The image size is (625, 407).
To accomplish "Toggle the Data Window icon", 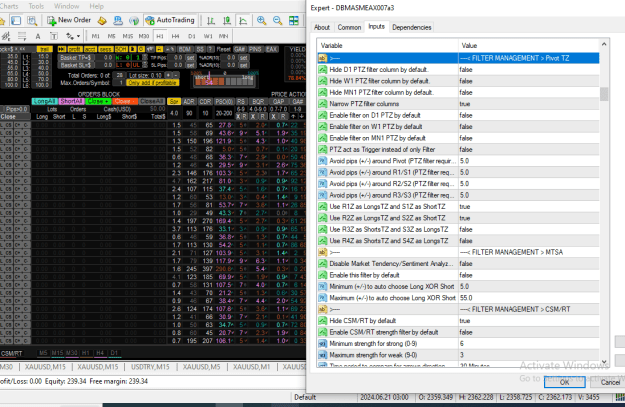I will 32,20.
